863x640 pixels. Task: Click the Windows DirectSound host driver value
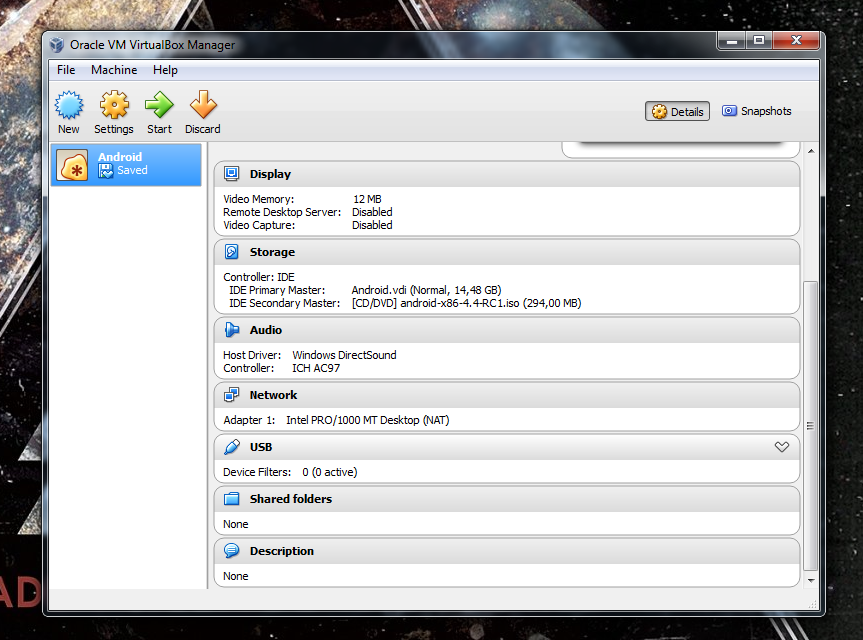[344, 355]
